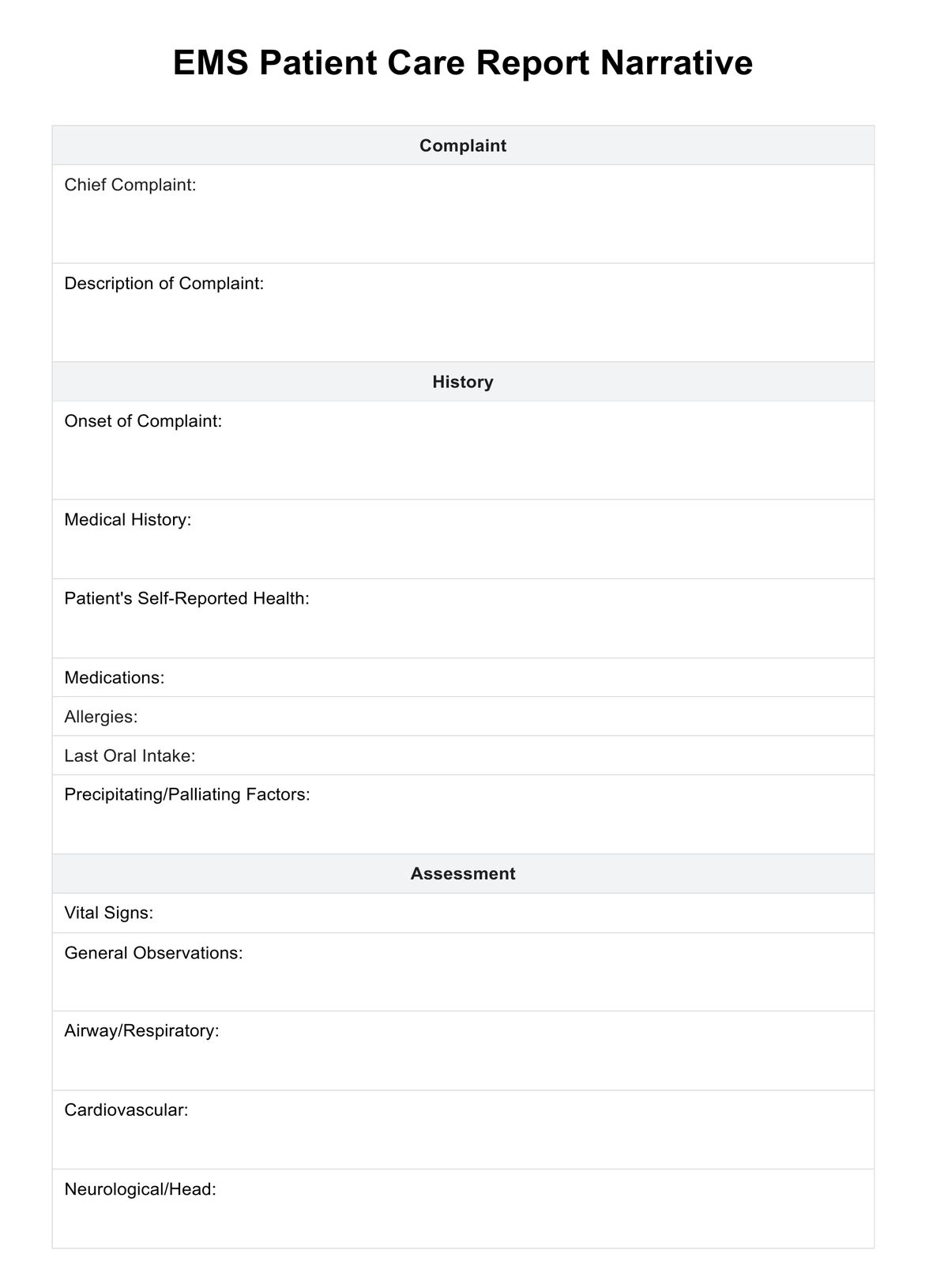Click the Medications row

coord(463,677)
